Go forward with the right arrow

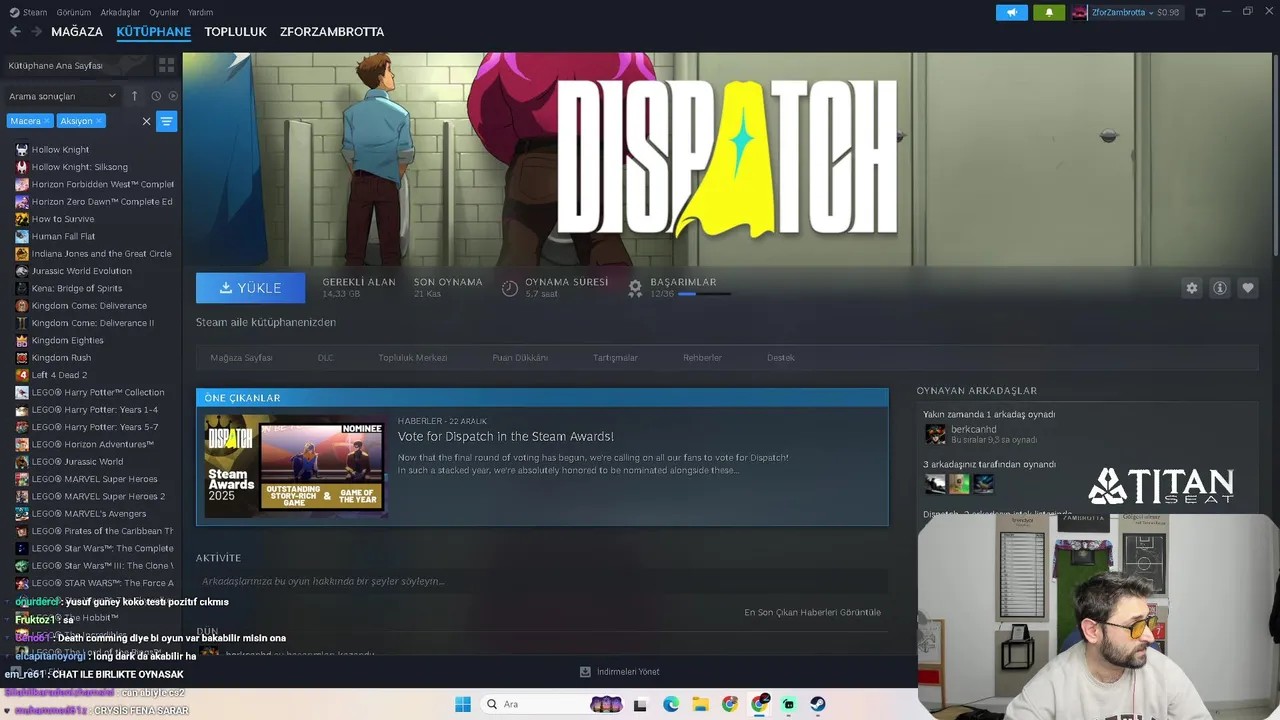37,32
